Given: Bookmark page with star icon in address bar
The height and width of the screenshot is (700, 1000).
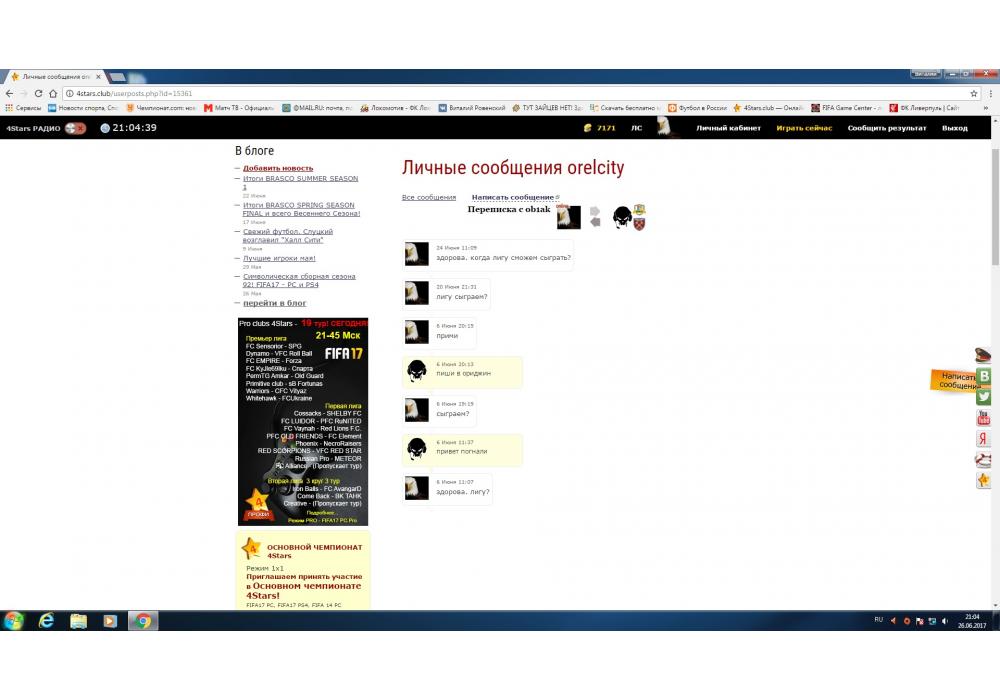Looking at the screenshot, I should pos(974,93).
